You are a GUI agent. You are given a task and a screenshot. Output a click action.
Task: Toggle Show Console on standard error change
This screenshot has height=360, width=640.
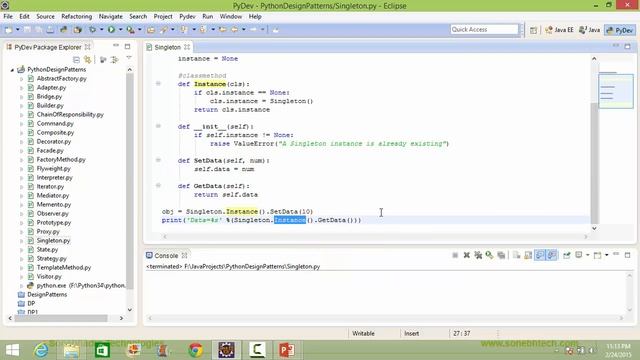click(551, 255)
